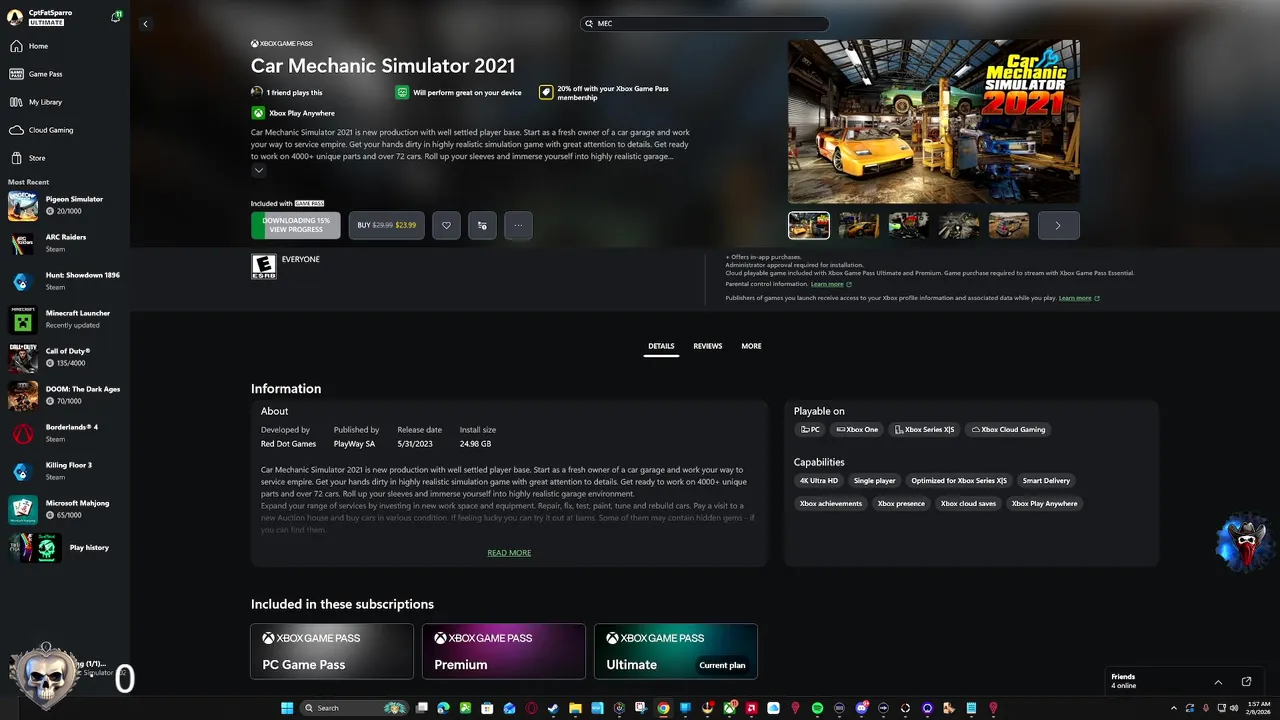Go back with the arrow icon
The height and width of the screenshot is (720, 1280).
pyautogui.click(x=145, y=24)
